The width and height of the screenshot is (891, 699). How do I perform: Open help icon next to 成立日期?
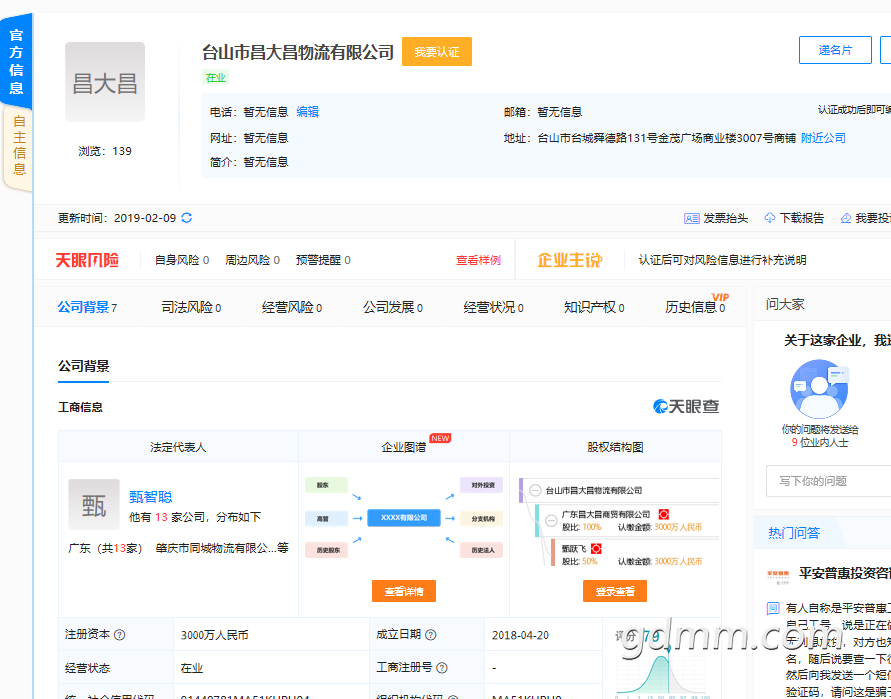[431, 635]
